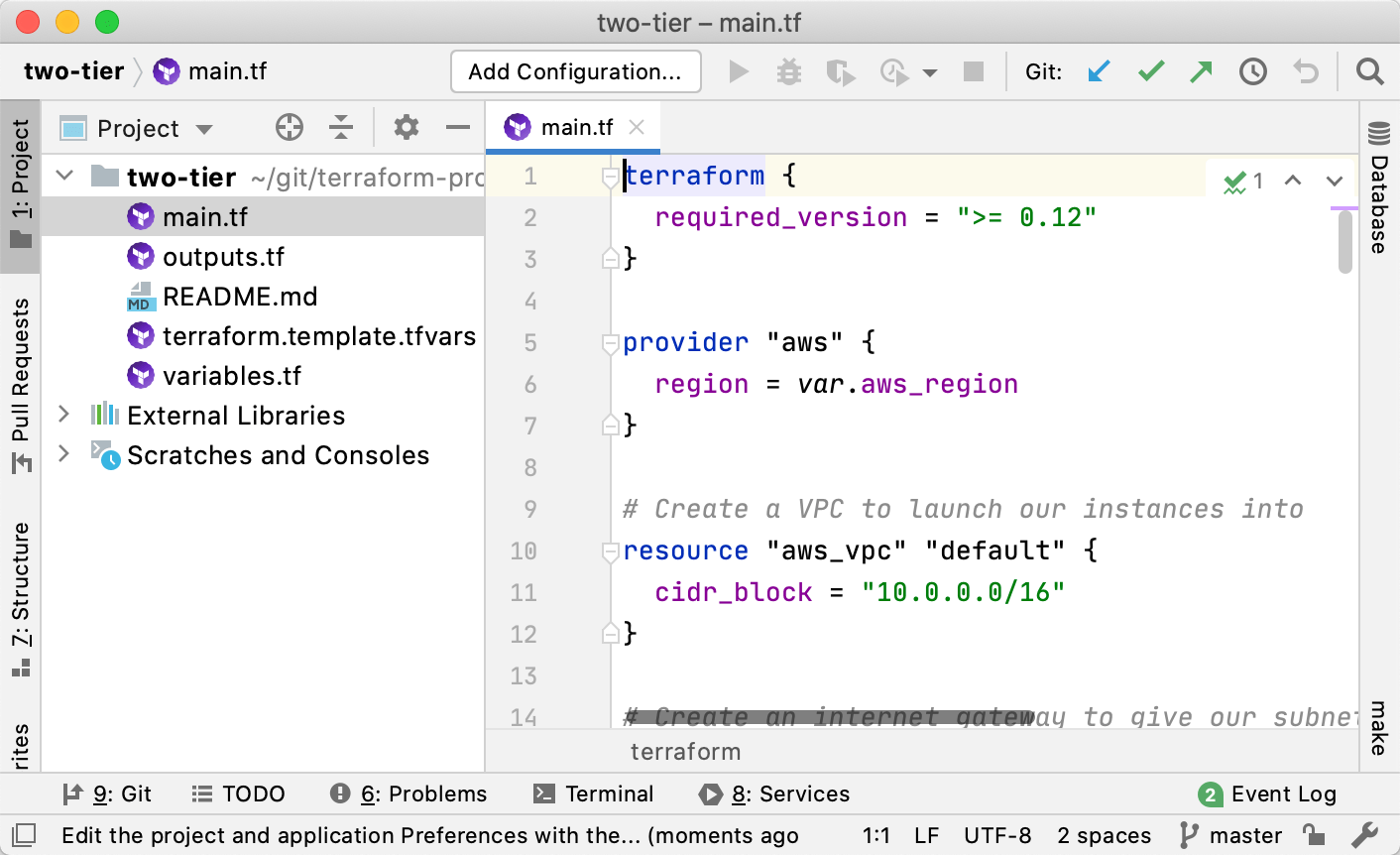
Task: Click the editor vertical scrollbar
Action: pos(1346,243)
